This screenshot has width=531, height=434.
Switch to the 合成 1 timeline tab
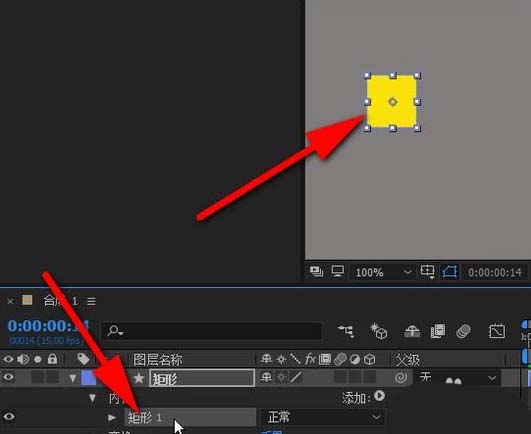click(61, 301)
